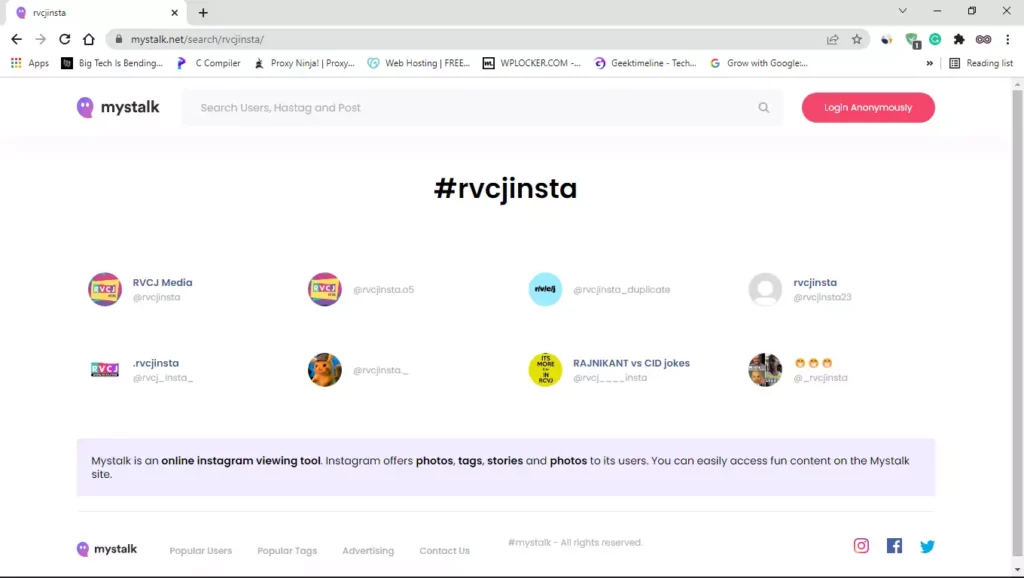
Task: Open Facebook icon in footer
Action: point(894,545)
